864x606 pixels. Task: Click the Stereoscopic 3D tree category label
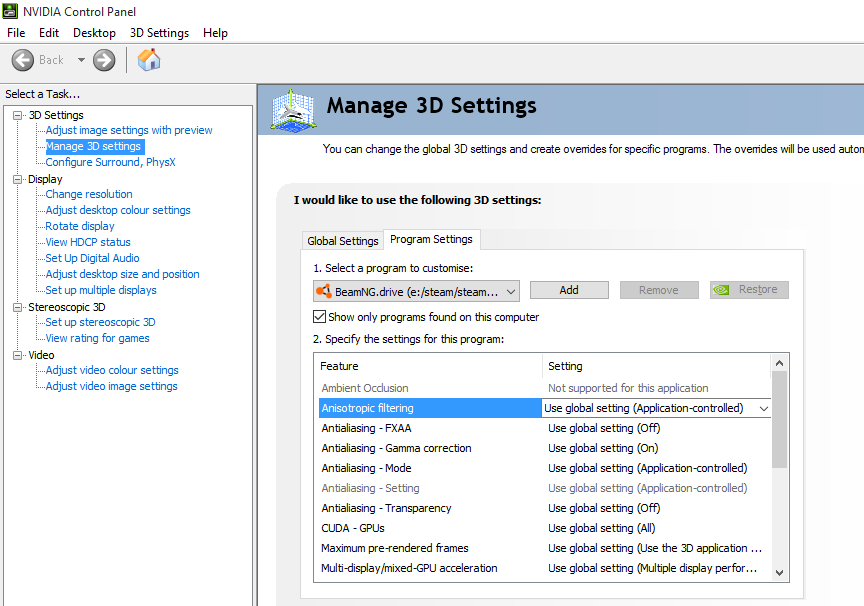click(67, 307)
